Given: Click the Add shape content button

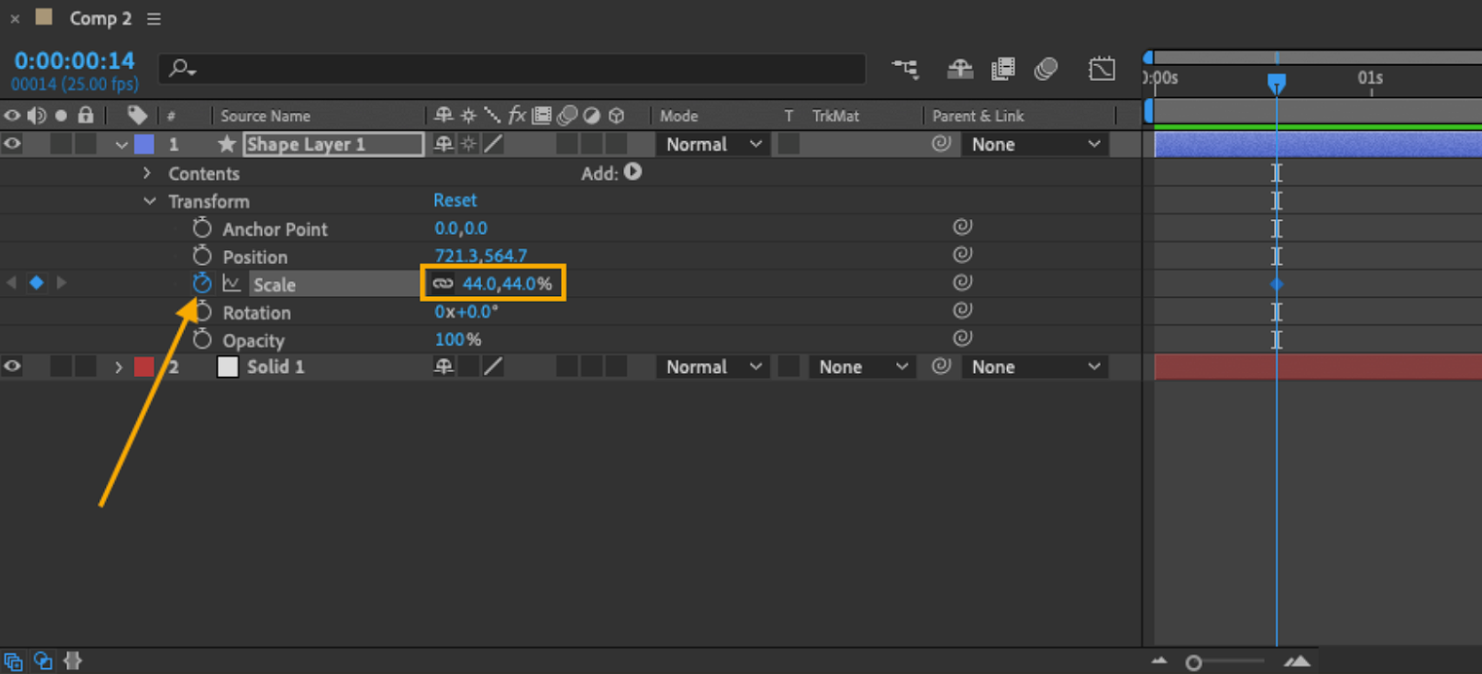Looking at the screenshot, I should [x=632, y=172].
